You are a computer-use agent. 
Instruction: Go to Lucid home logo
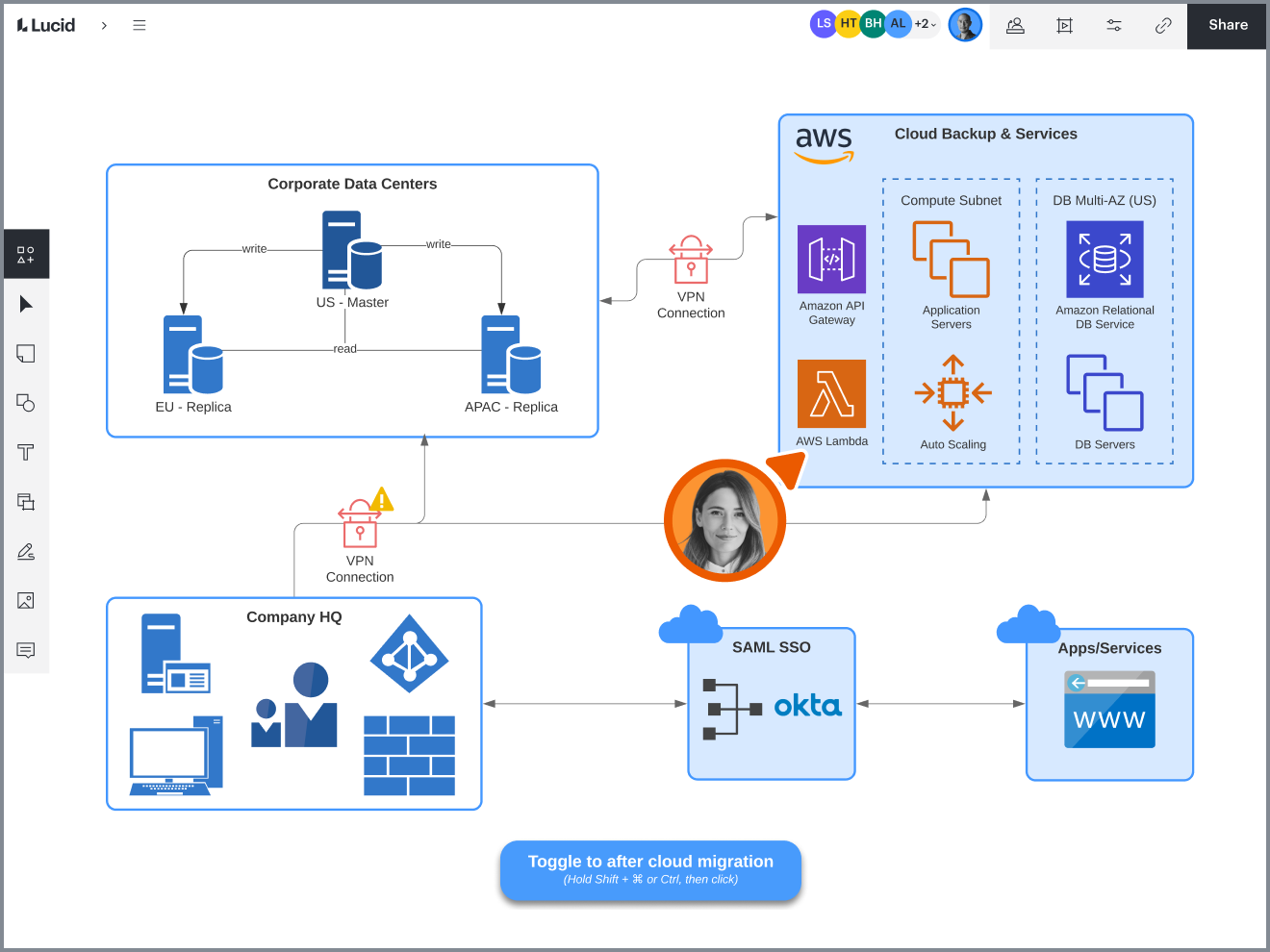click(46, 25)
